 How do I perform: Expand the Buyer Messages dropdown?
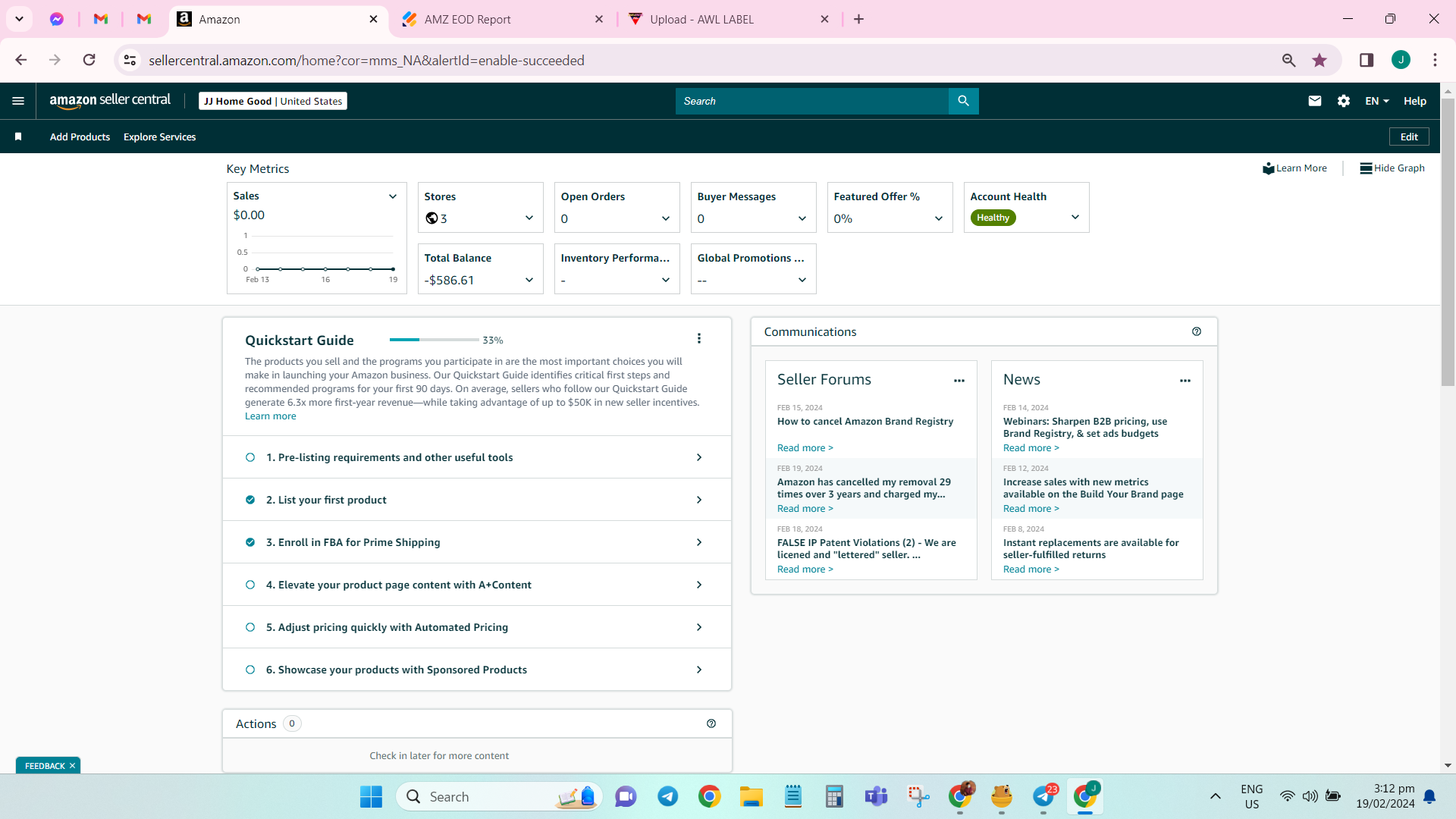point(802,218)
